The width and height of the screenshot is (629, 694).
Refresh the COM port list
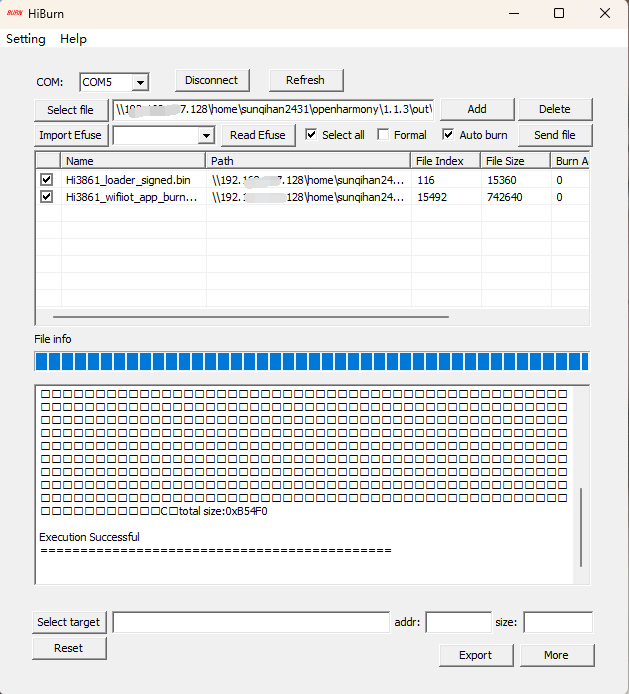click(x=306, y=80)
